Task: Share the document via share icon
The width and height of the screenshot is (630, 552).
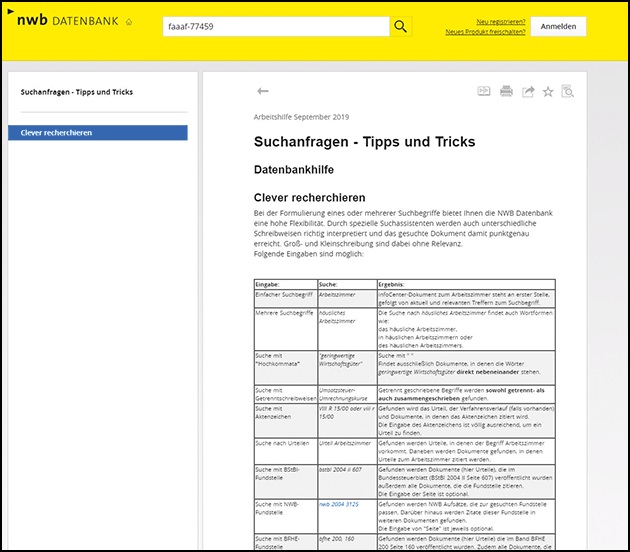Action: click(x=527, y=92)
